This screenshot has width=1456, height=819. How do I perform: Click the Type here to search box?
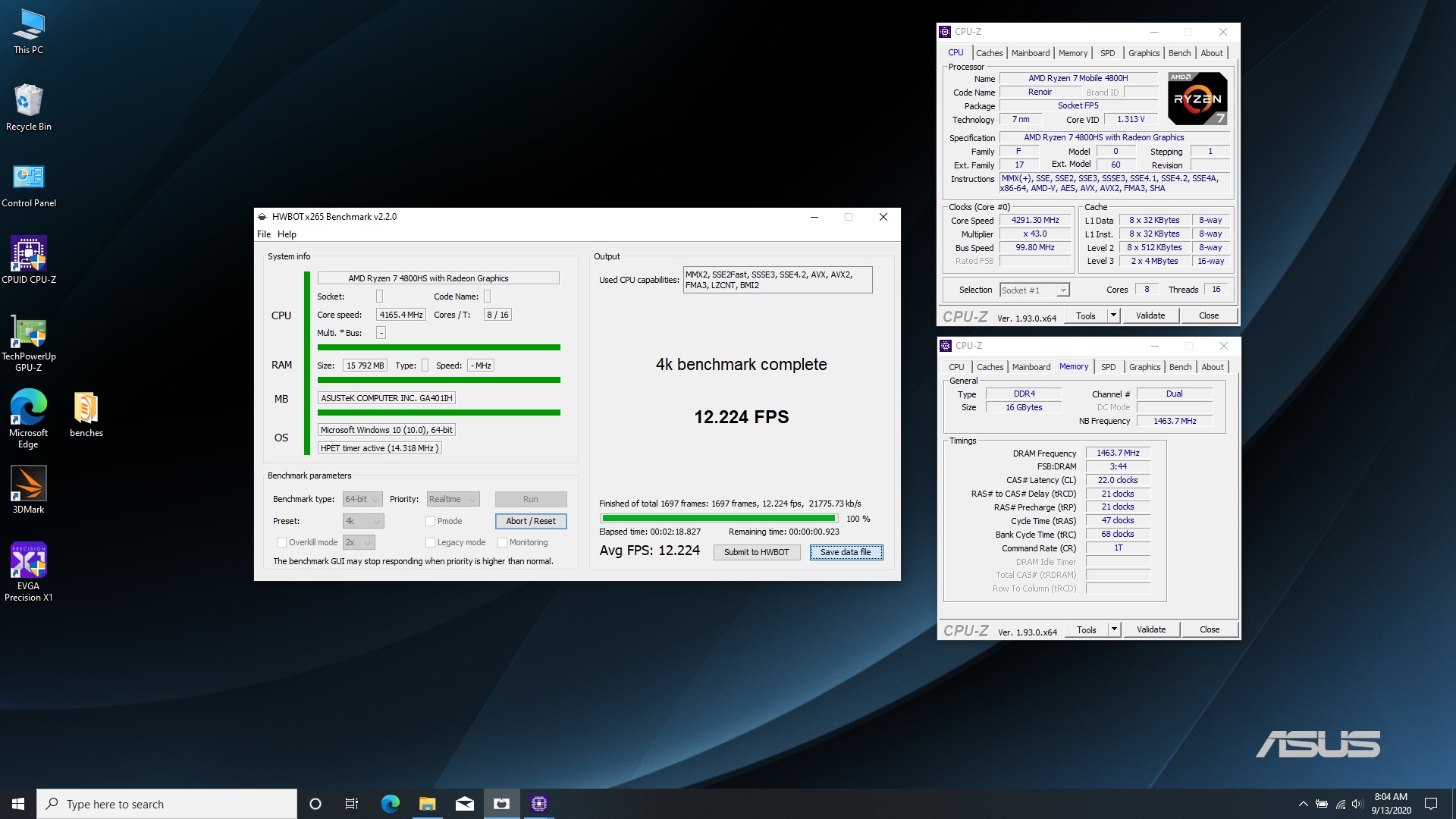pyautogui.click(x=167, y=804)
